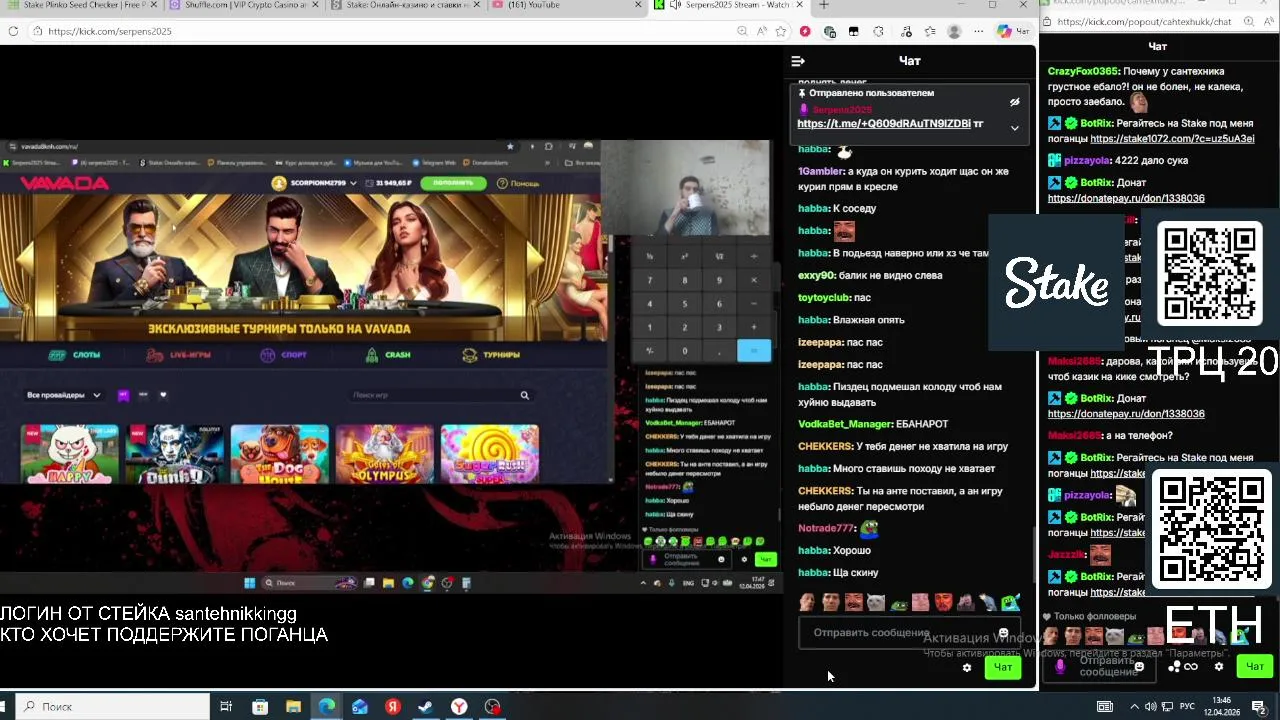Click username 1Gambler in main chat
The image size is (1280, 720).
point(821,172)
